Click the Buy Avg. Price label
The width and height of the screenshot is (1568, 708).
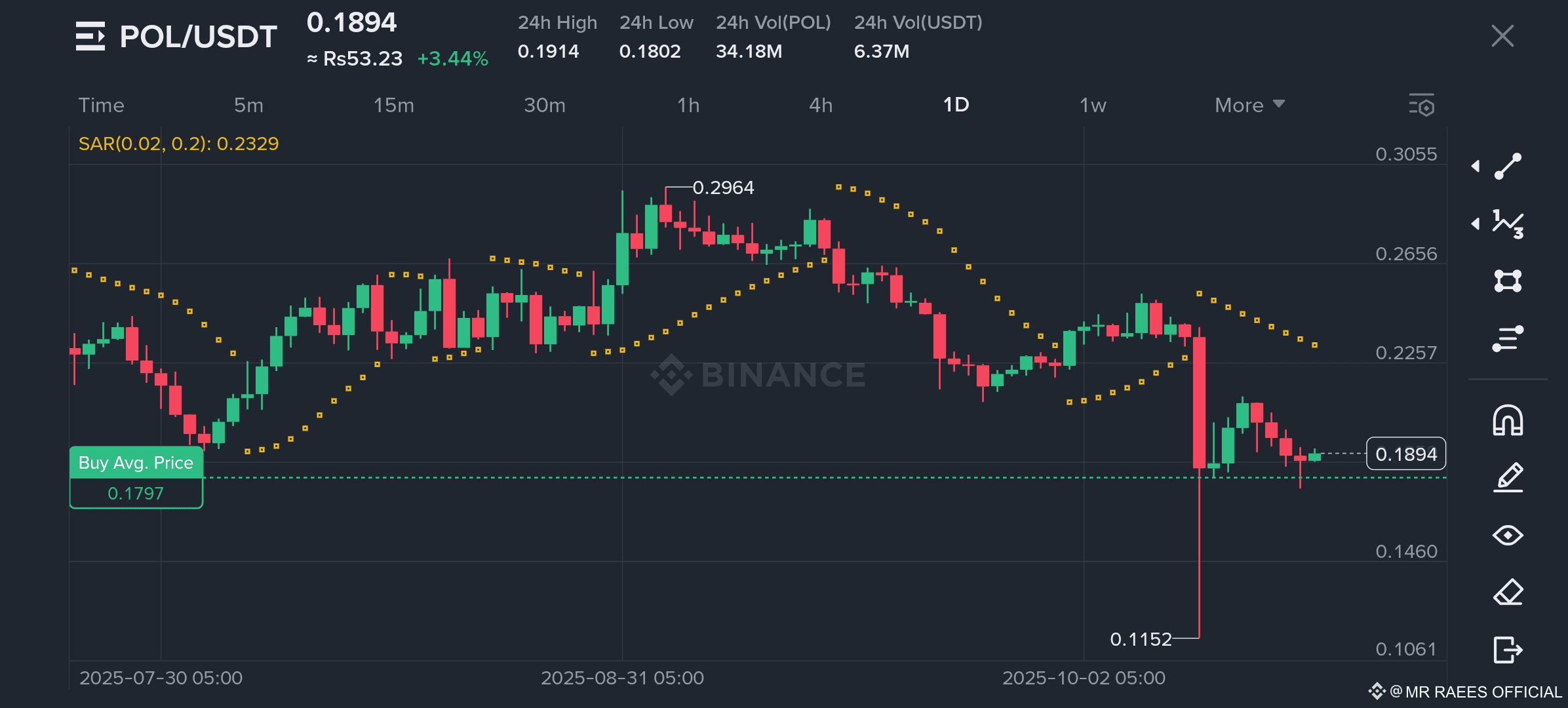pos(136,463)
